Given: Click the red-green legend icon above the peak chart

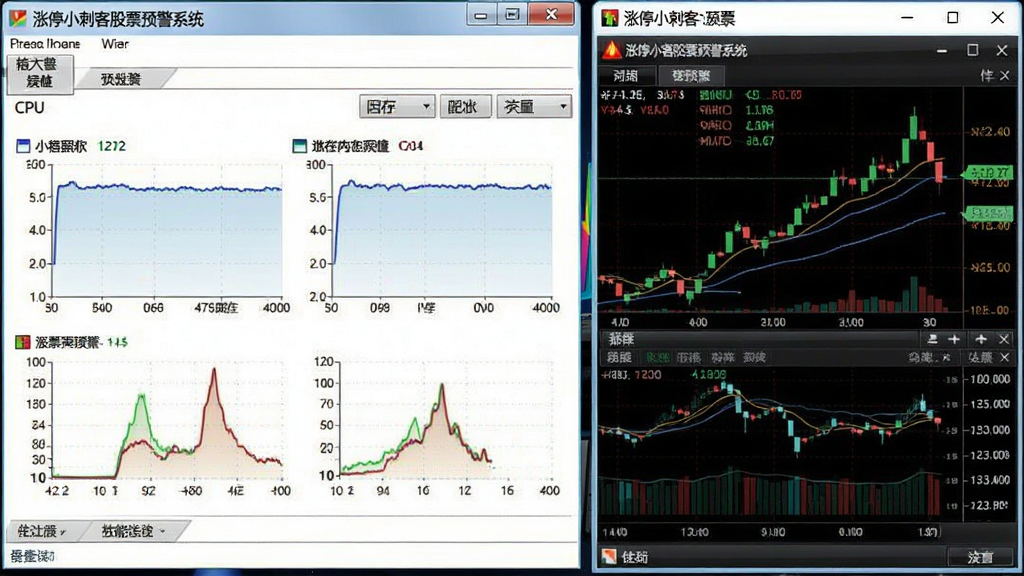Looking at the screenshot, I should pos(23,342).
